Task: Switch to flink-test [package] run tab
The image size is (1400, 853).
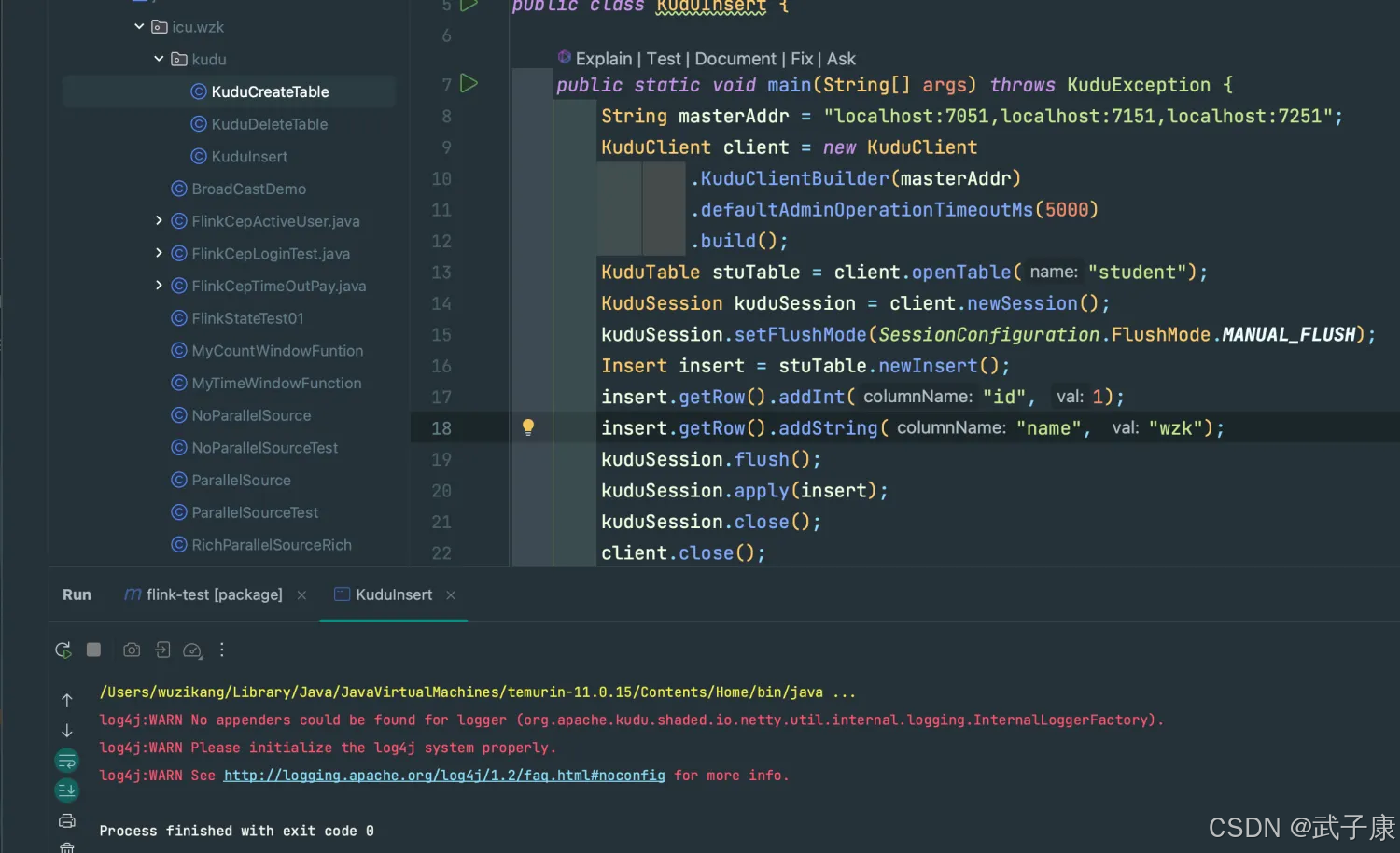Action: click(x=214, y=595)
